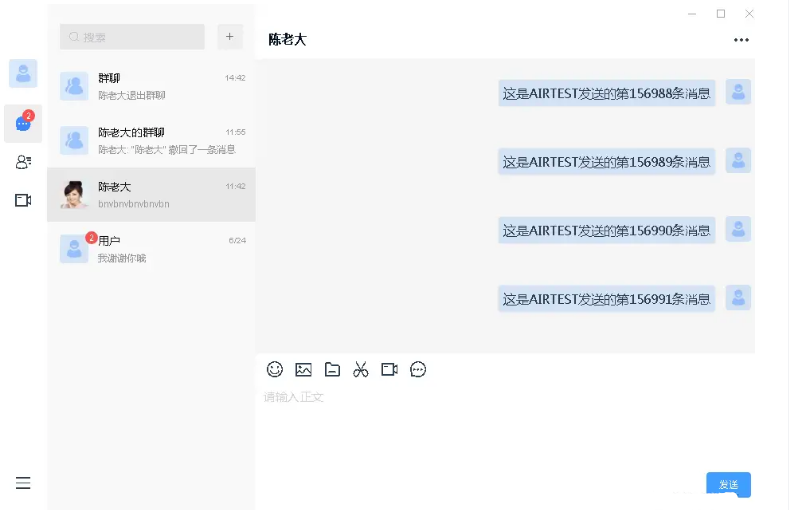
Task: Click the message bubble ending with 156991
Action: click(x=607, y=299)
